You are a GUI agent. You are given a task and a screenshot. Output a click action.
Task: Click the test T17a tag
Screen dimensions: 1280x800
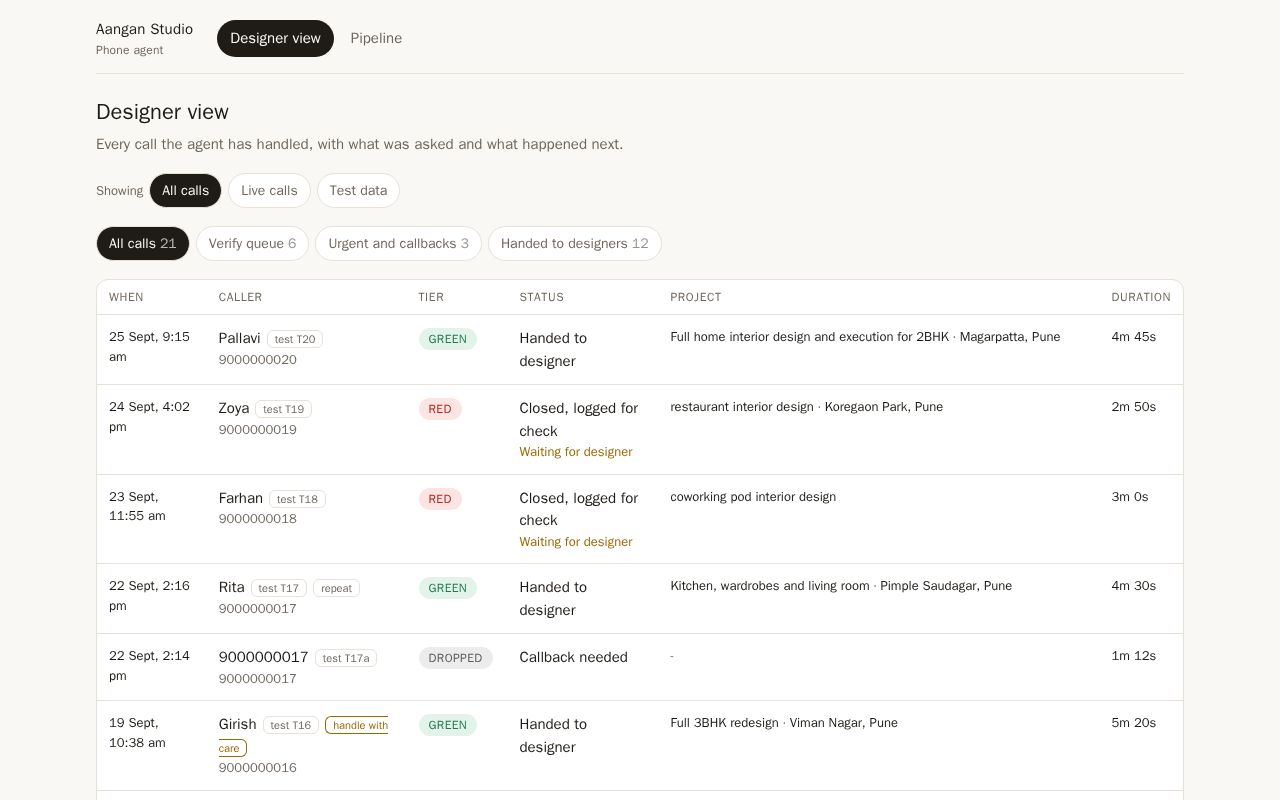(x=346, y=658)
